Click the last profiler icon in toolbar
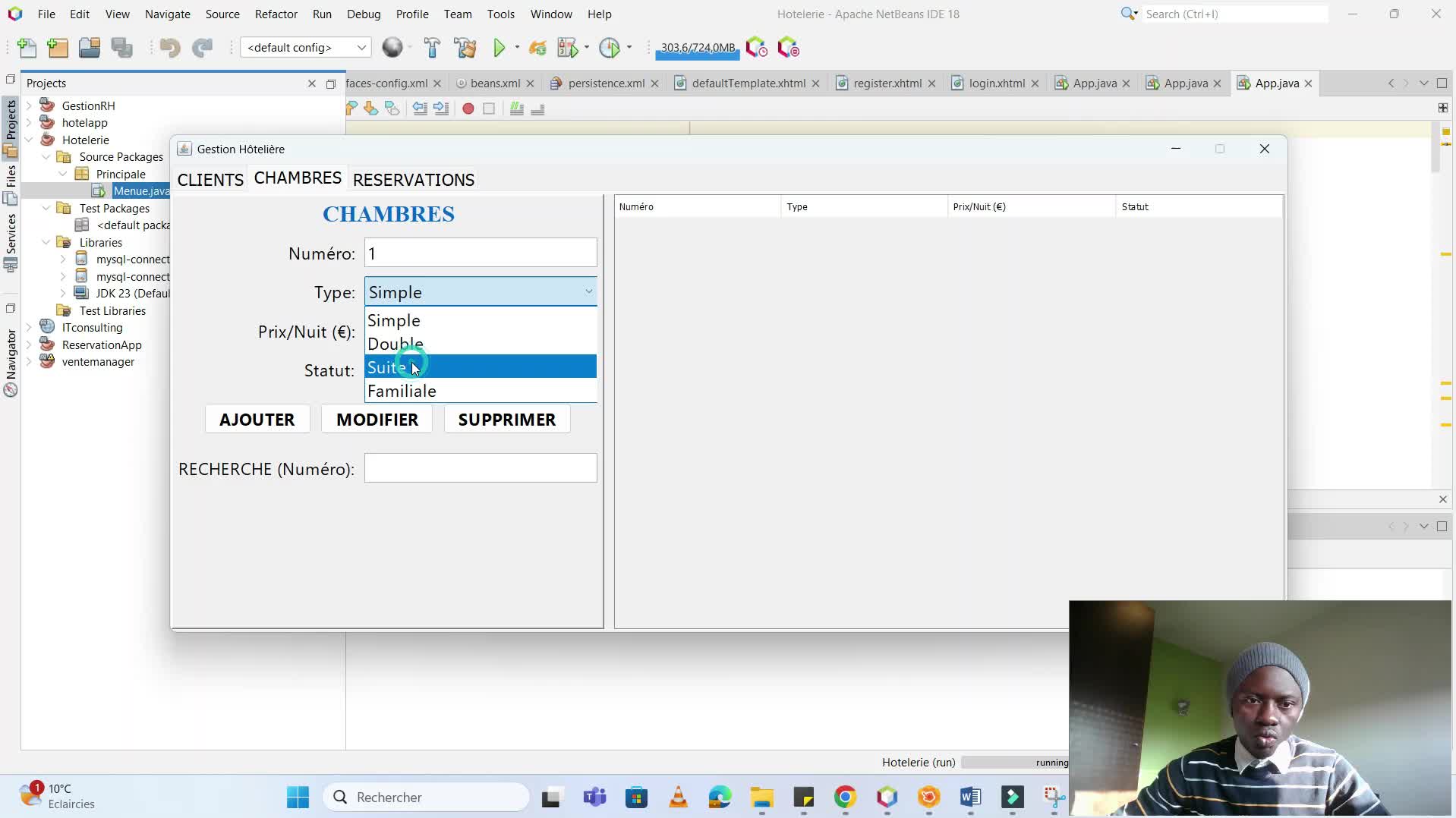1456x818 pixels. [789, 48]
